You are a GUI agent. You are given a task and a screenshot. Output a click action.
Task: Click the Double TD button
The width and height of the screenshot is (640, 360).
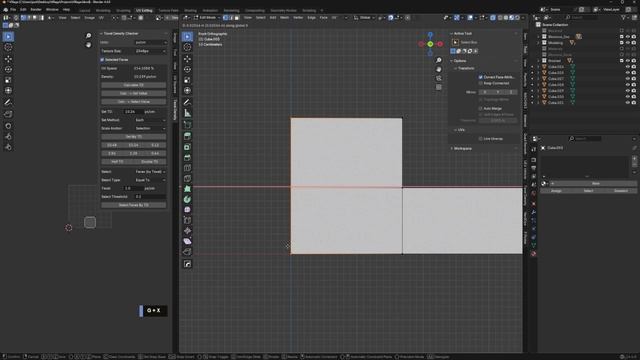pyautogui.click(x=150, y=162)
